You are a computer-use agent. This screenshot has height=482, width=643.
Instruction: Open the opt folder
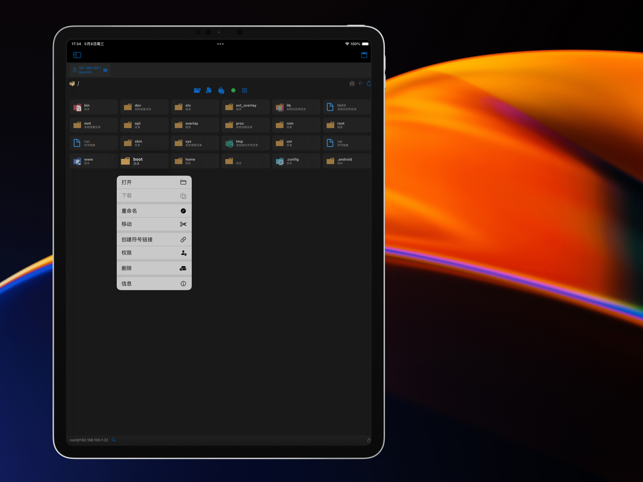144,125
